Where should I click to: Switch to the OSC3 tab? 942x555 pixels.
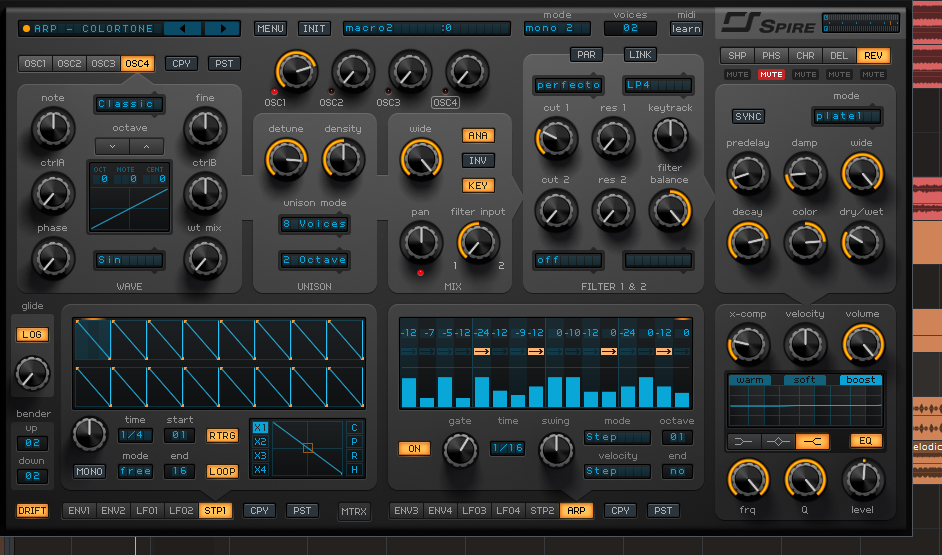103,63
